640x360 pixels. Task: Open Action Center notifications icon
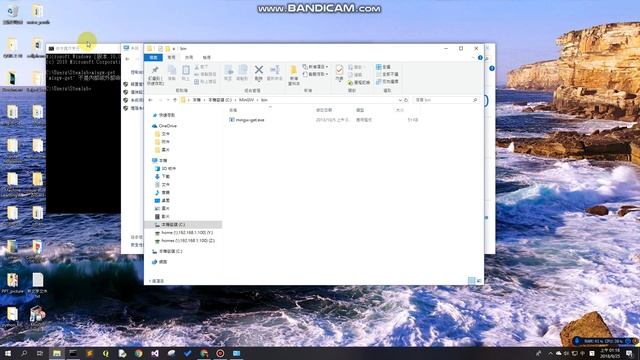coord(629,353)
